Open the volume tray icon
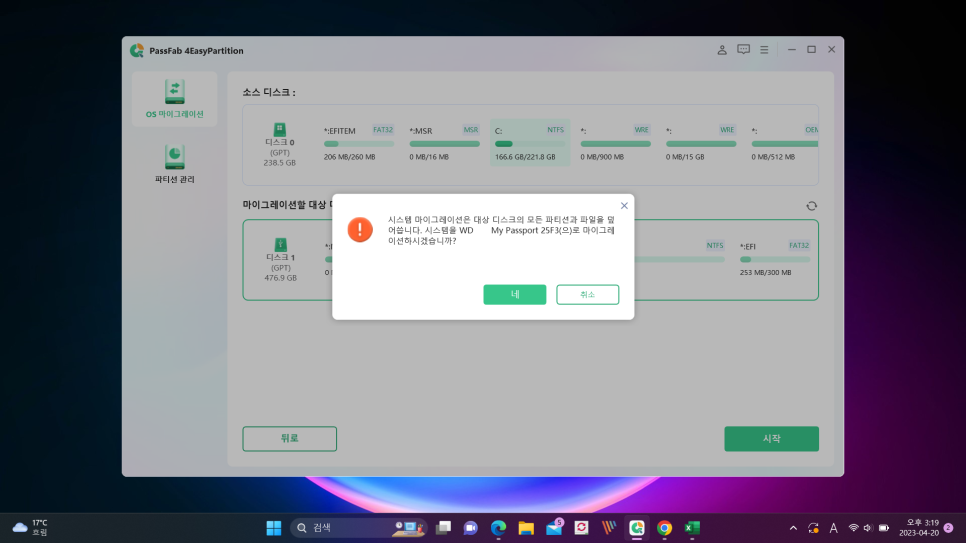Screen dimensions: 966x543 coord(867,528)
